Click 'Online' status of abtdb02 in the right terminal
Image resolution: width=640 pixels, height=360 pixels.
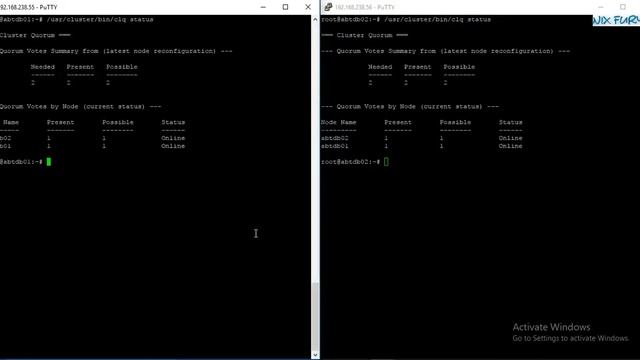click(510, 138)
